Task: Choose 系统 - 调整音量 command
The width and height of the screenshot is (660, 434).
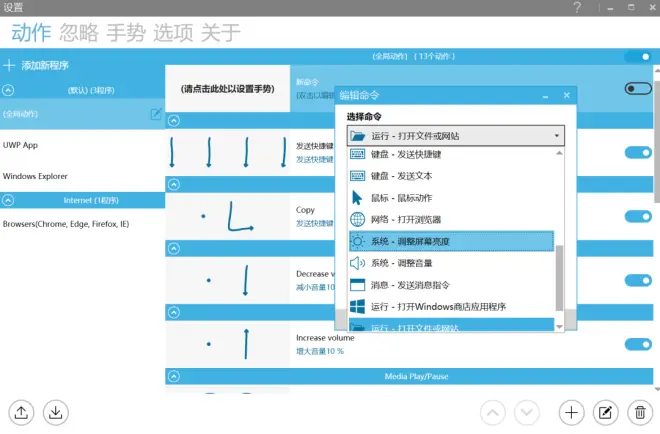Action: point(452,263)
